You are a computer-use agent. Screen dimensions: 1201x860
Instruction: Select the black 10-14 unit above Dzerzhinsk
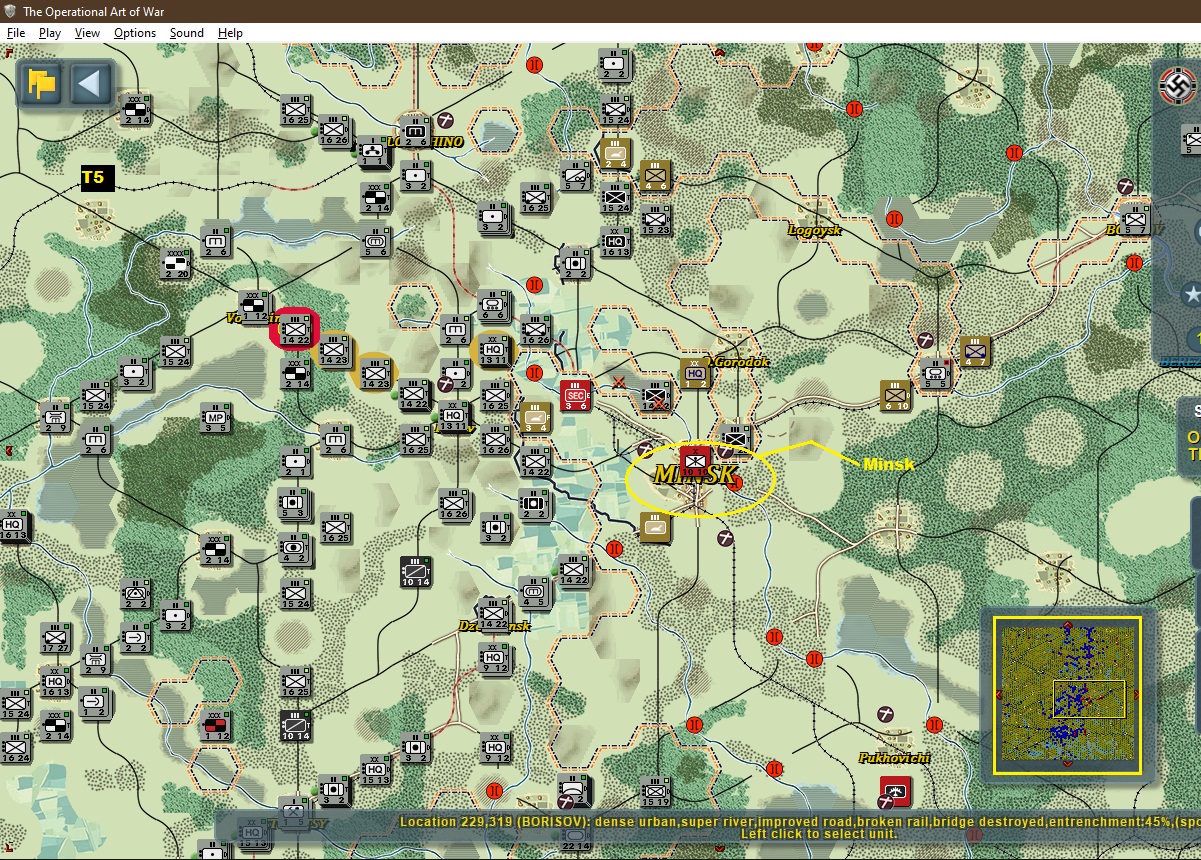pos(416,571)
